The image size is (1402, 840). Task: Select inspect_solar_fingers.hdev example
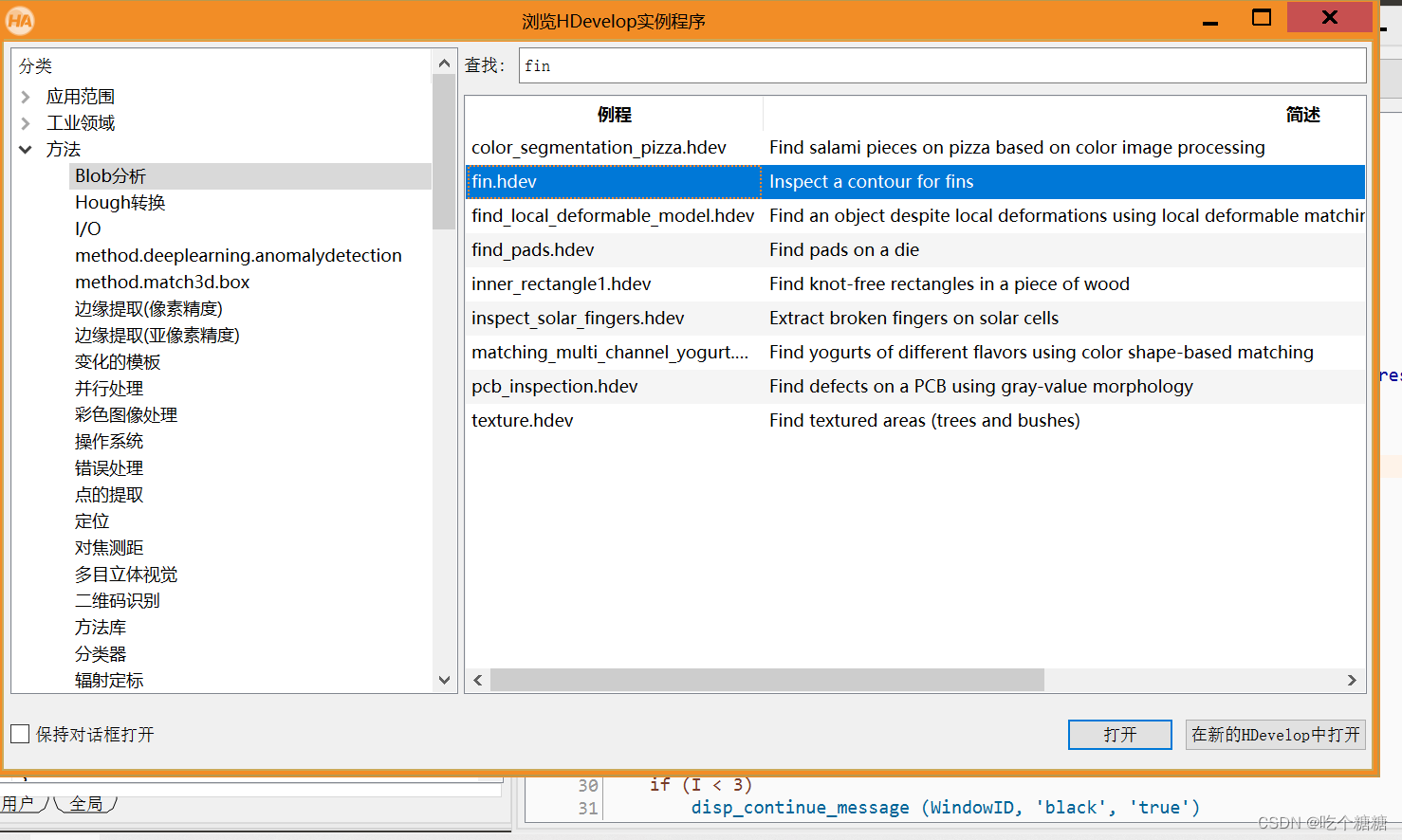point(915,319)
